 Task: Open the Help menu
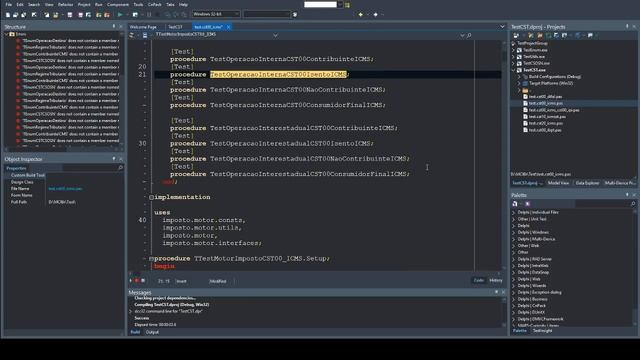183,4
